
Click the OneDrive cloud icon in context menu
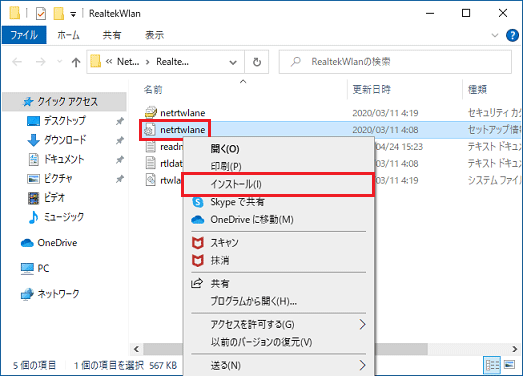198,220
